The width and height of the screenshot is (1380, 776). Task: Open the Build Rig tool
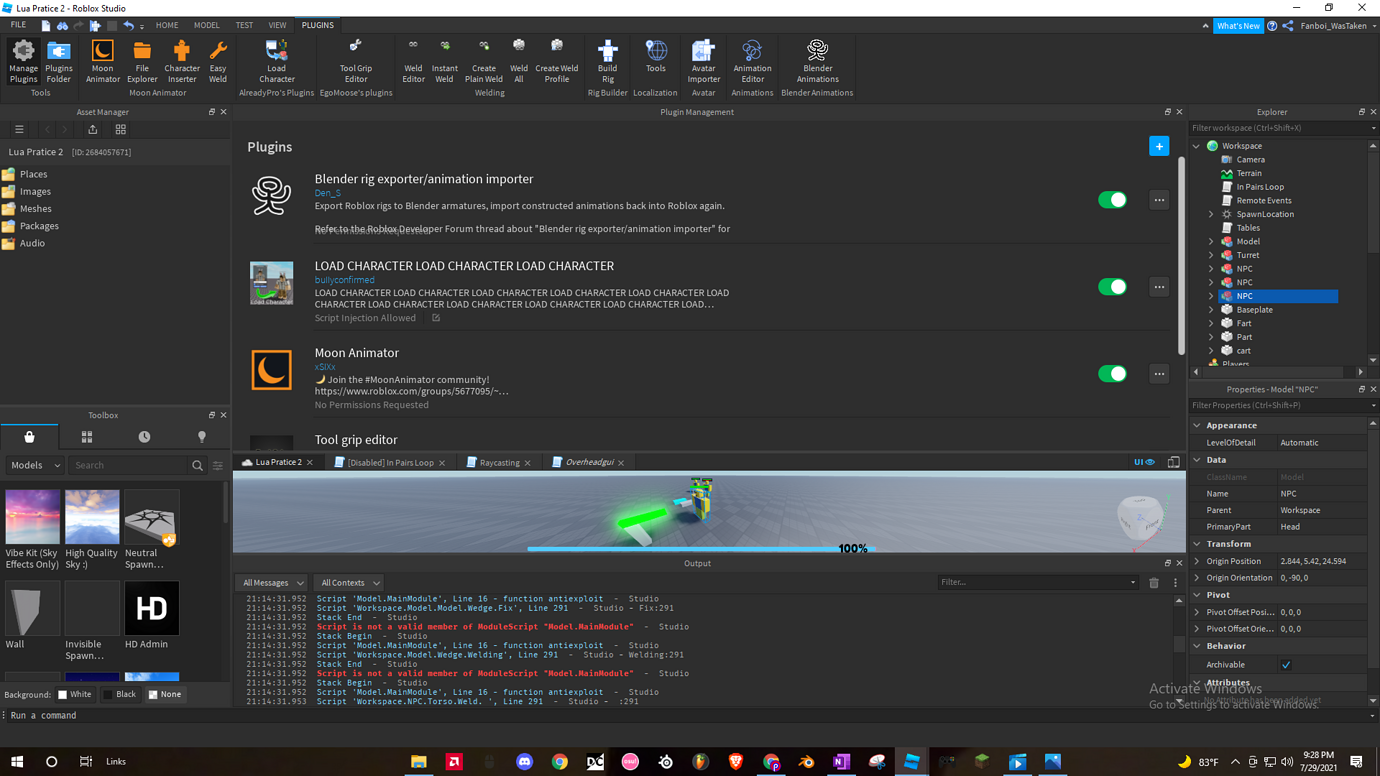(x=607, y=61)
